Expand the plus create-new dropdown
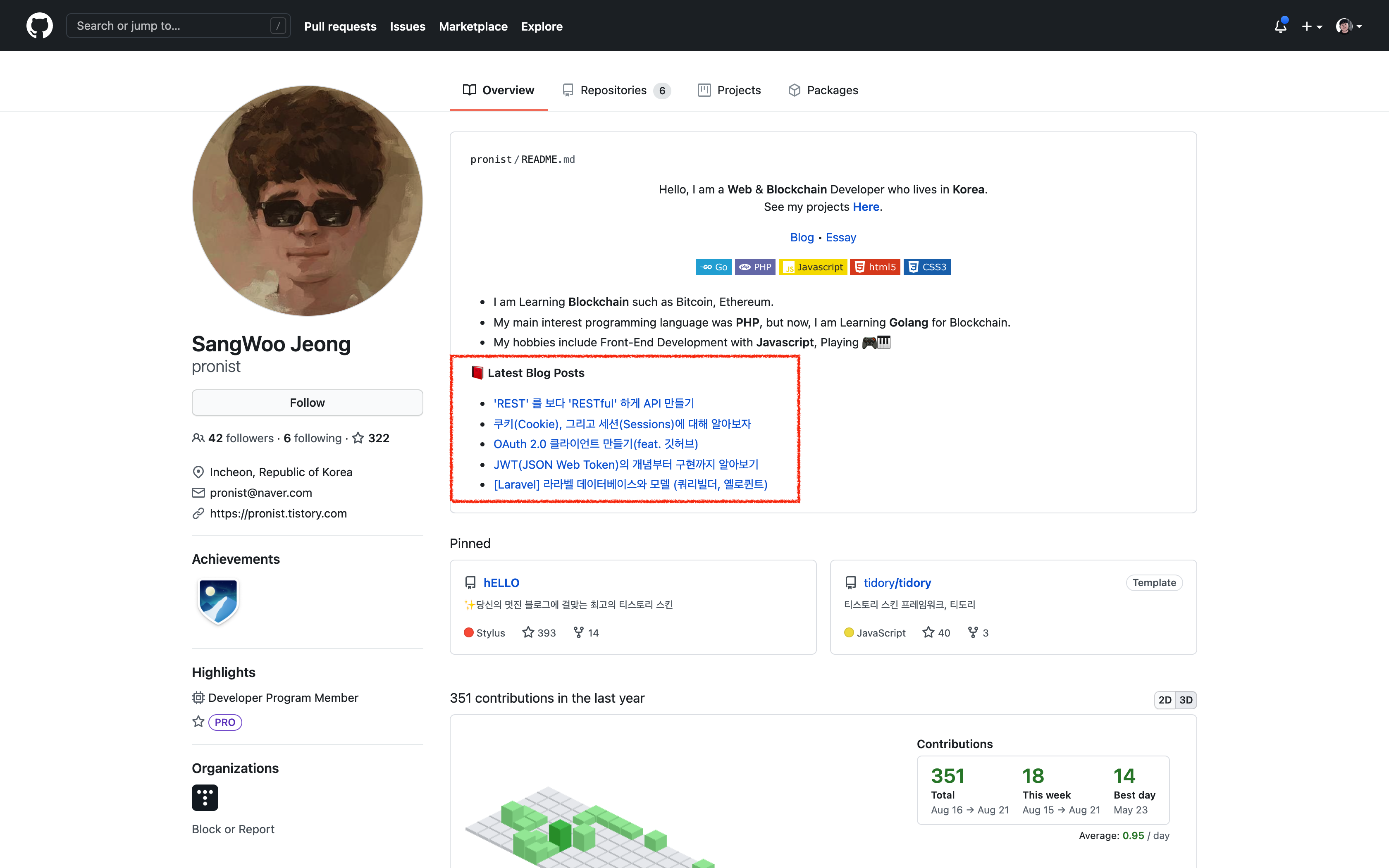Screen dimensions: 1389x868 (1312, 26)
